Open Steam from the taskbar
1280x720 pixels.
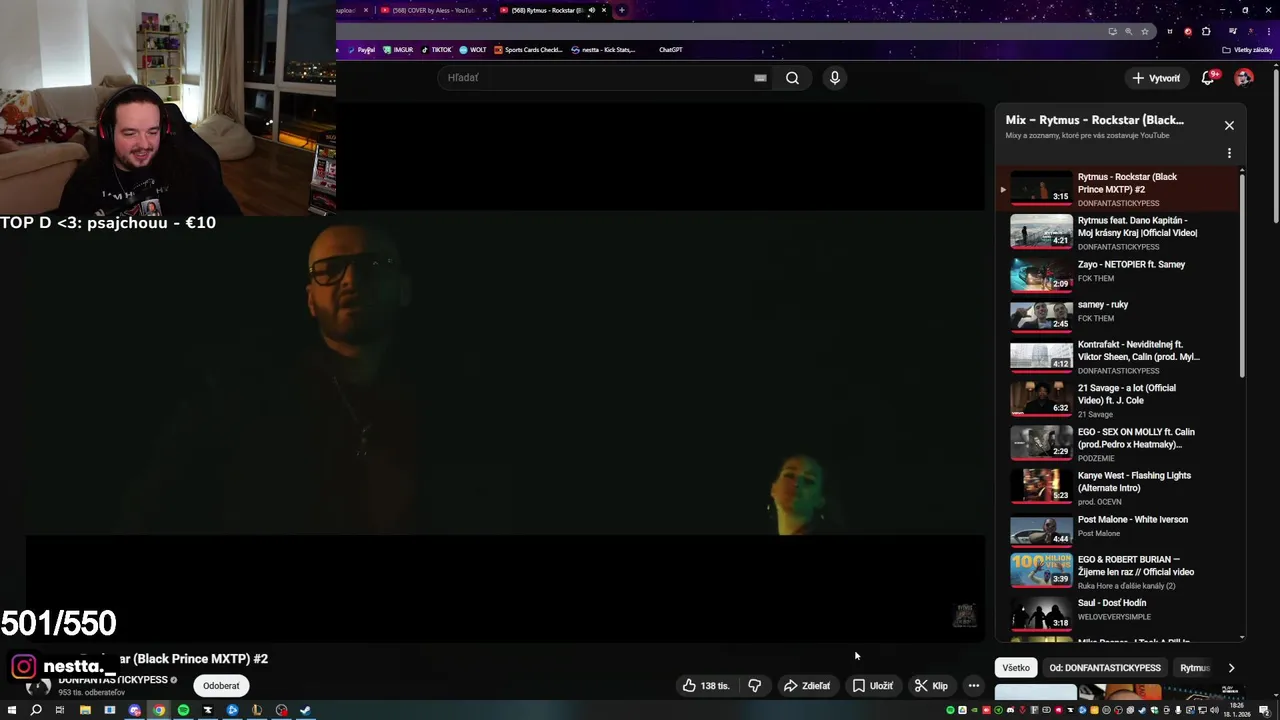pos(305,710)
